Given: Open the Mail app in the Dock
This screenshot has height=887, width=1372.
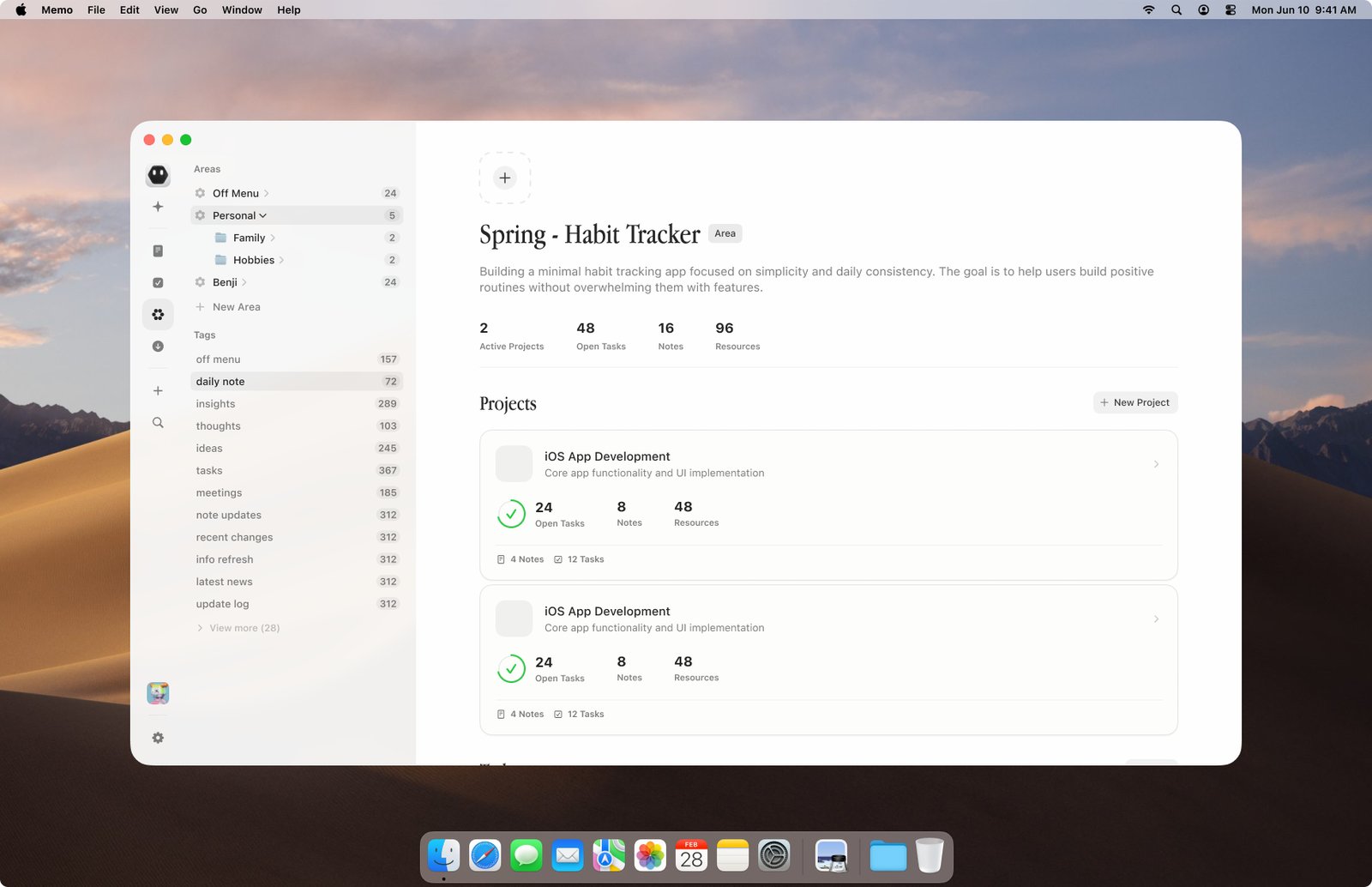Looking at the screenshot, I should 568,855.
